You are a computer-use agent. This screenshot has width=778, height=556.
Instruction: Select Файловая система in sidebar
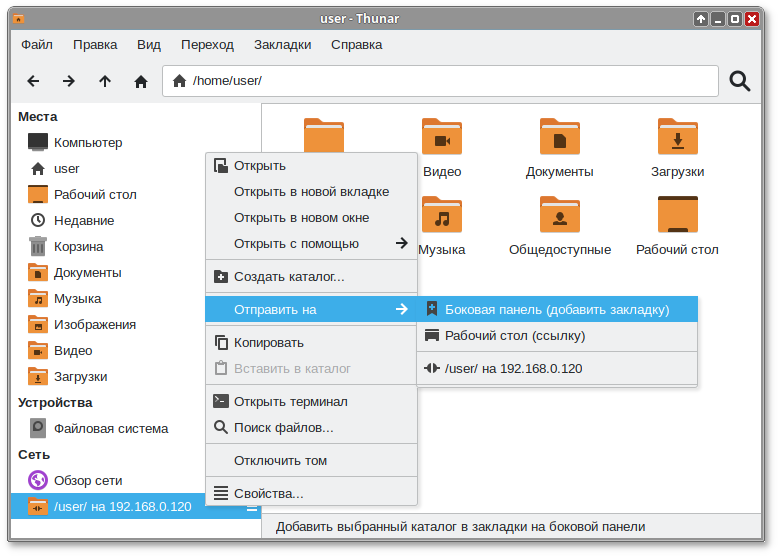click(110, 429)
